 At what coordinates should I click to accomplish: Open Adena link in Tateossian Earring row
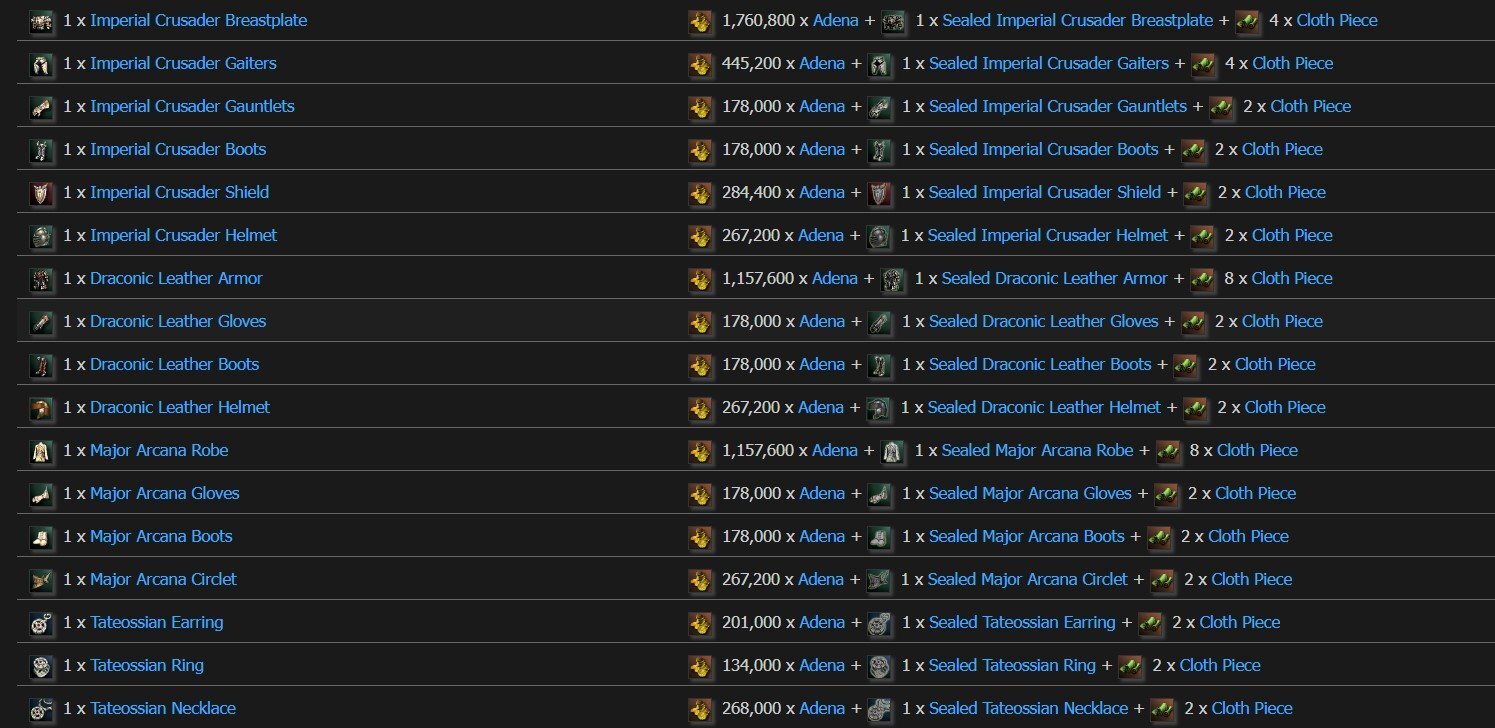[x=822, y=622]
